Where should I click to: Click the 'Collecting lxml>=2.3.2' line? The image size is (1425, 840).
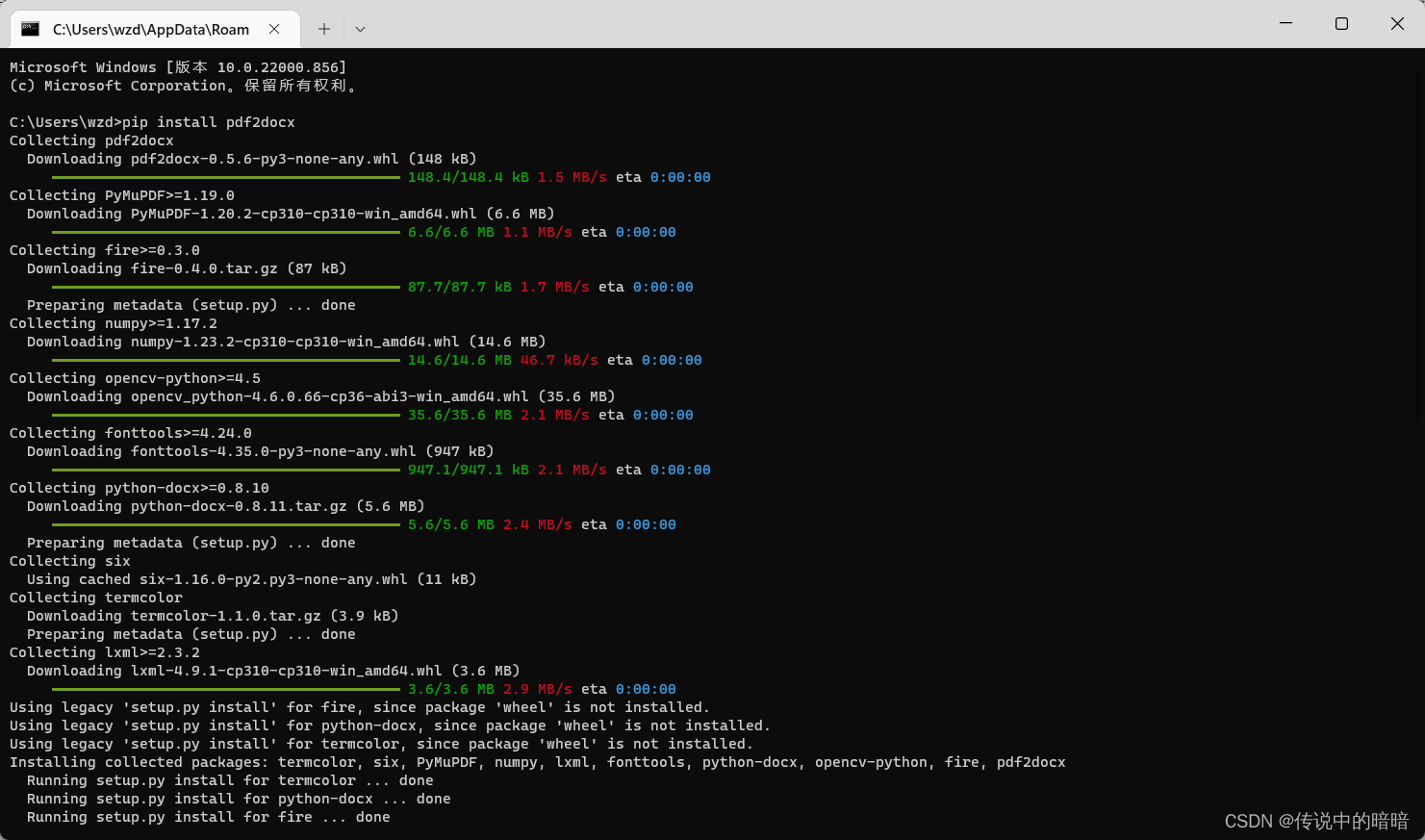[x=105, y=652]
